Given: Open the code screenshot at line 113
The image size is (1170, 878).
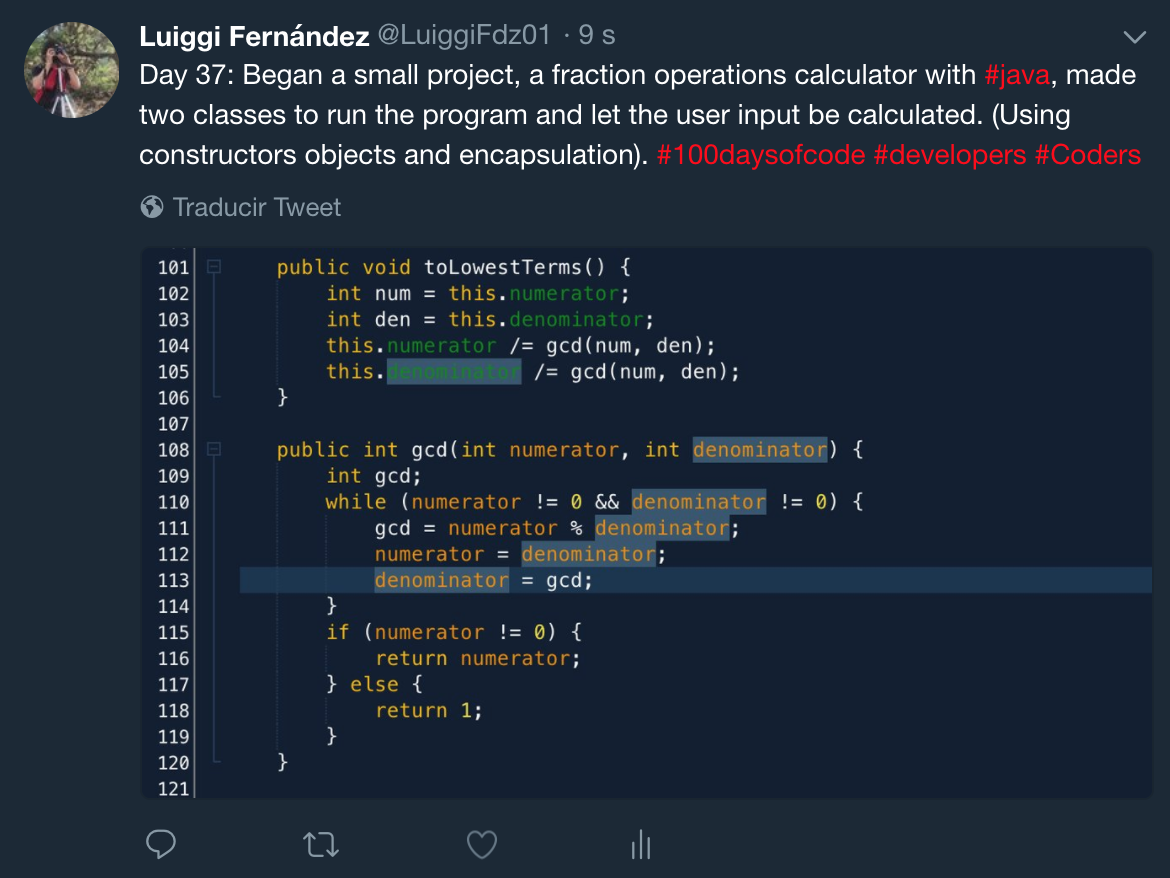Looking at the screenshot, I should click(695, 580).
